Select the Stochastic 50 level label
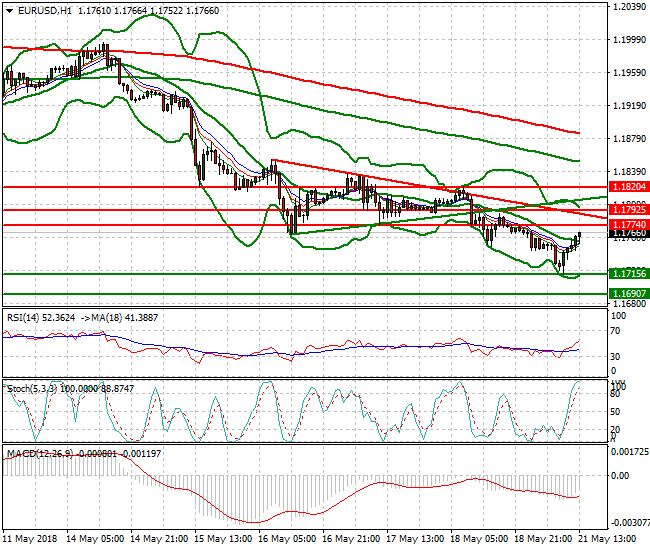 click(617, 412)
